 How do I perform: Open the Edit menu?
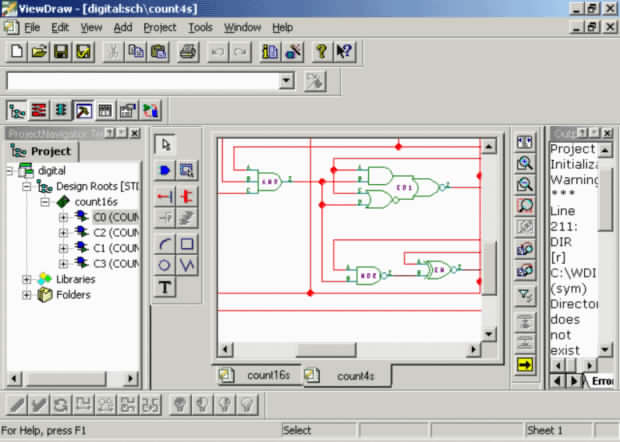click(x=60, y=28)
